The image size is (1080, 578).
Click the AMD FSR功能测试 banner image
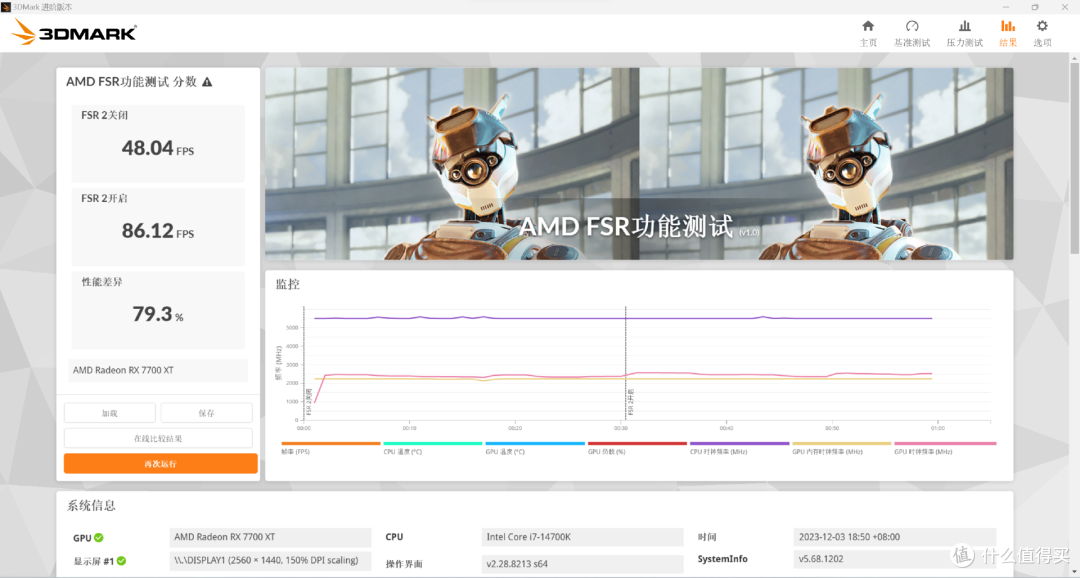(639, 163)
